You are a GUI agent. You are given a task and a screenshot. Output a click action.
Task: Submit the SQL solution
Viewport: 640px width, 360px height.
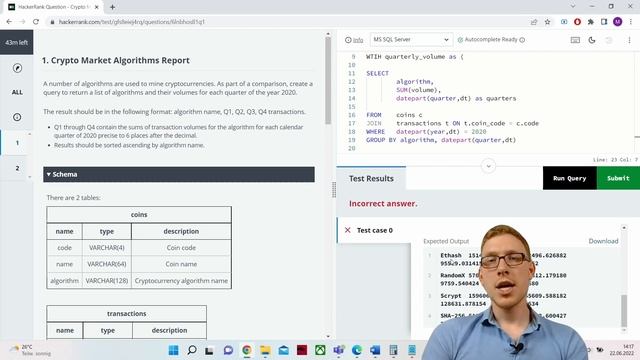[618, 178]
